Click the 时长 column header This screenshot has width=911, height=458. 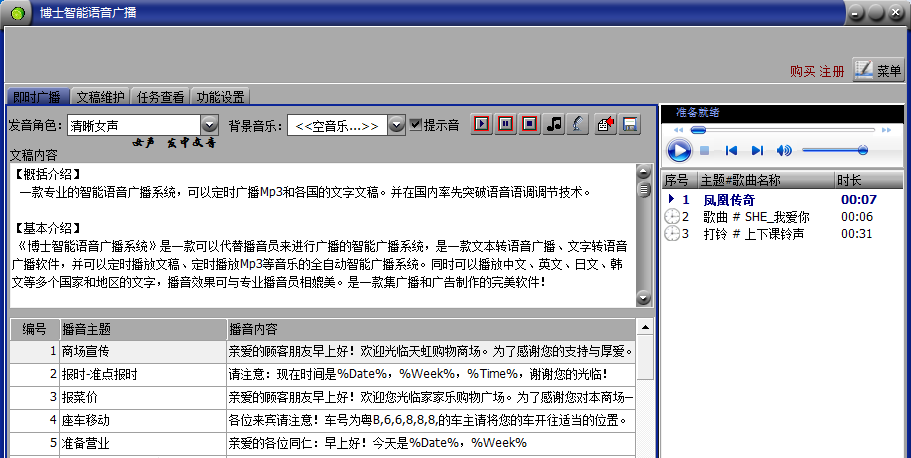pyautogui.click(x=869, y=180)
